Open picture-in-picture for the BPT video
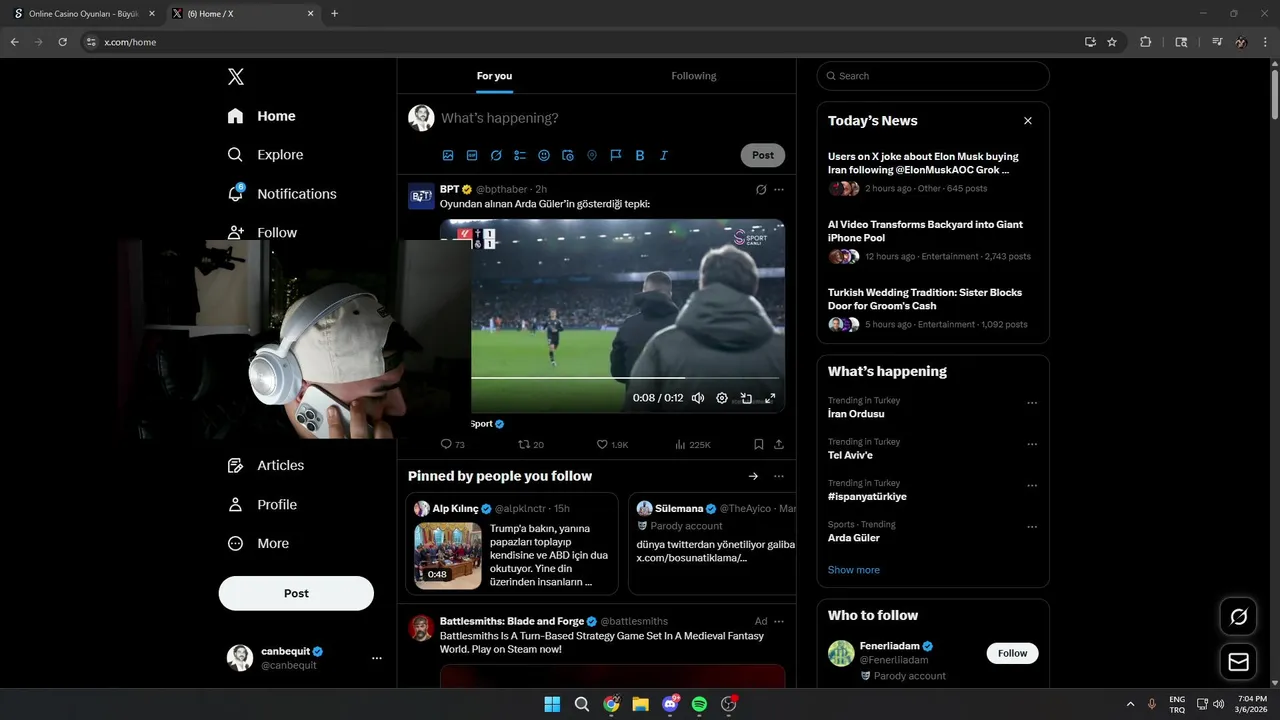1280x720 pixels. (x=746, y=398)
